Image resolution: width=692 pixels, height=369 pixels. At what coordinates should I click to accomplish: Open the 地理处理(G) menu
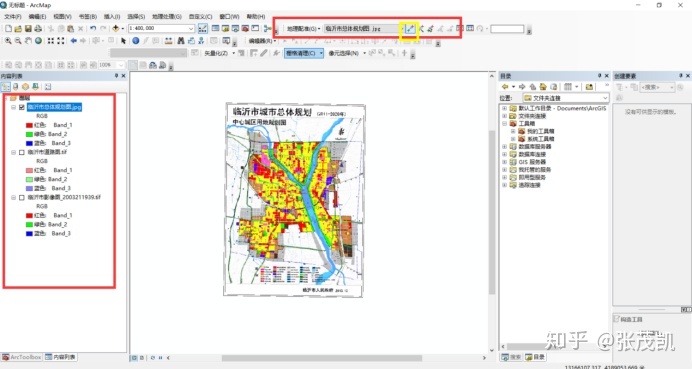pos(167,16)
